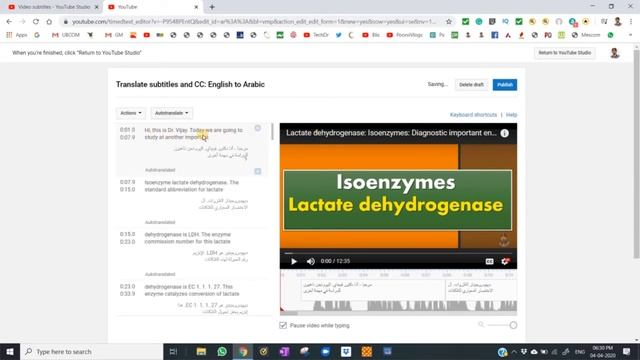Open browser profile avatar in toolbar

[618, 22]
